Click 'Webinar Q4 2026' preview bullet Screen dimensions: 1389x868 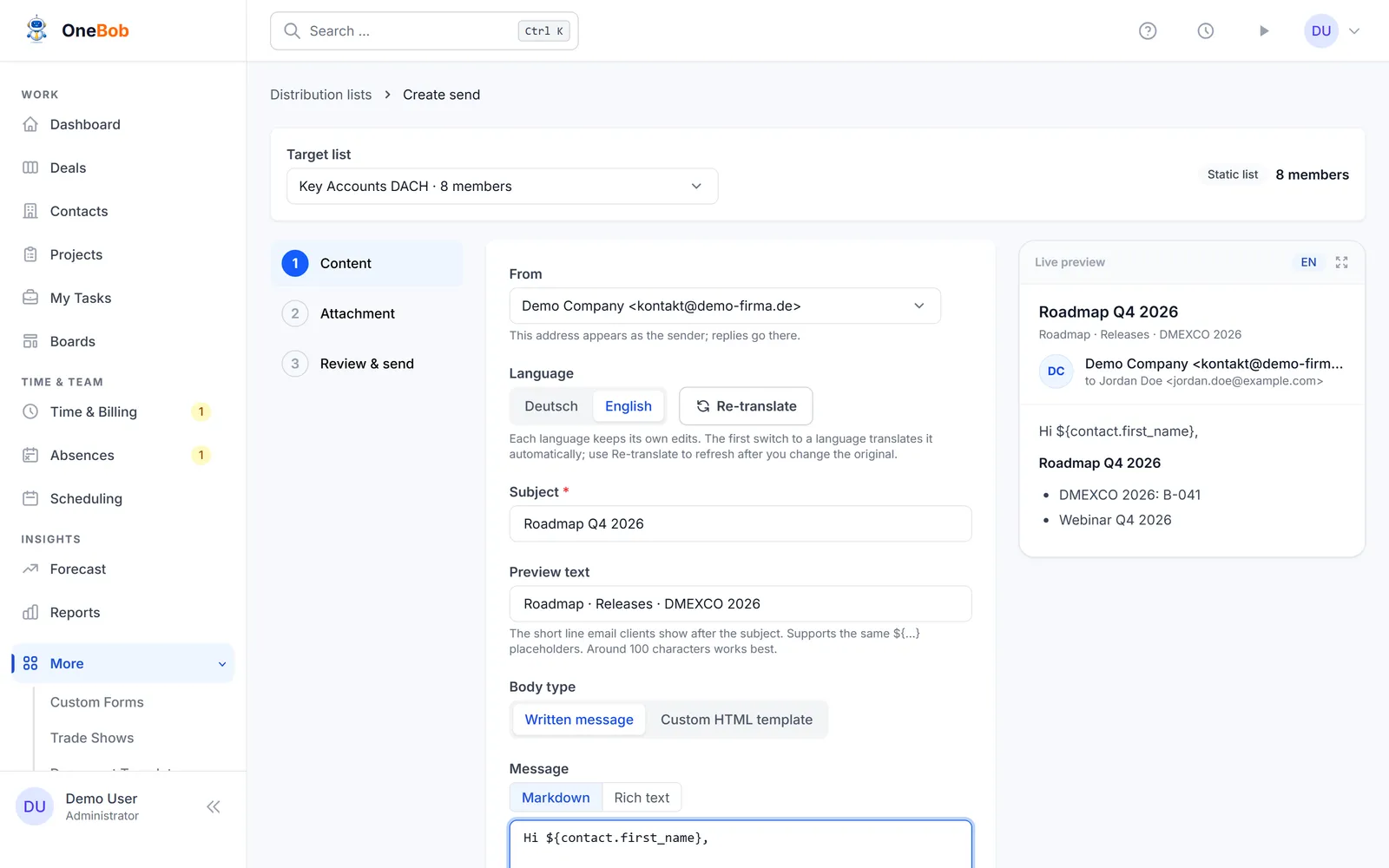(x=1115, y=520)
